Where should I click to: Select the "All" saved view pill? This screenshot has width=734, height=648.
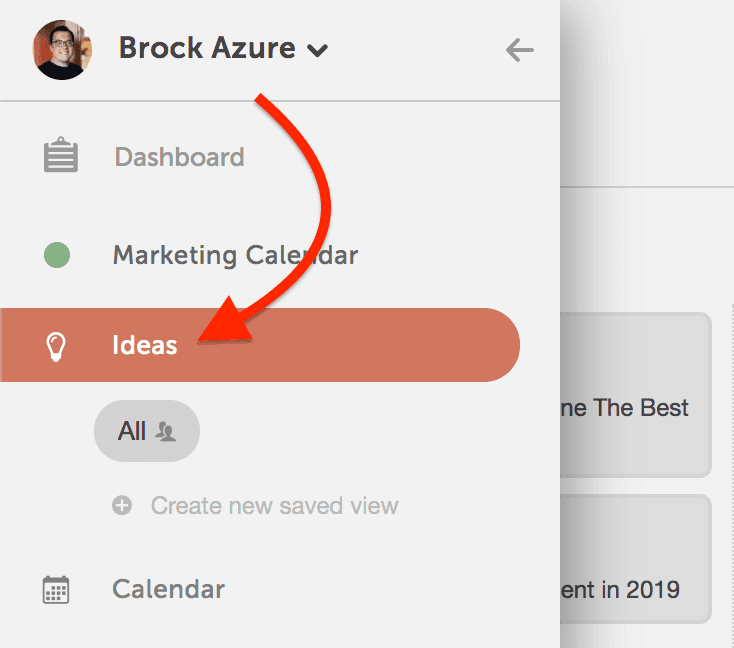pyautogui.click(x=147, y=431)
